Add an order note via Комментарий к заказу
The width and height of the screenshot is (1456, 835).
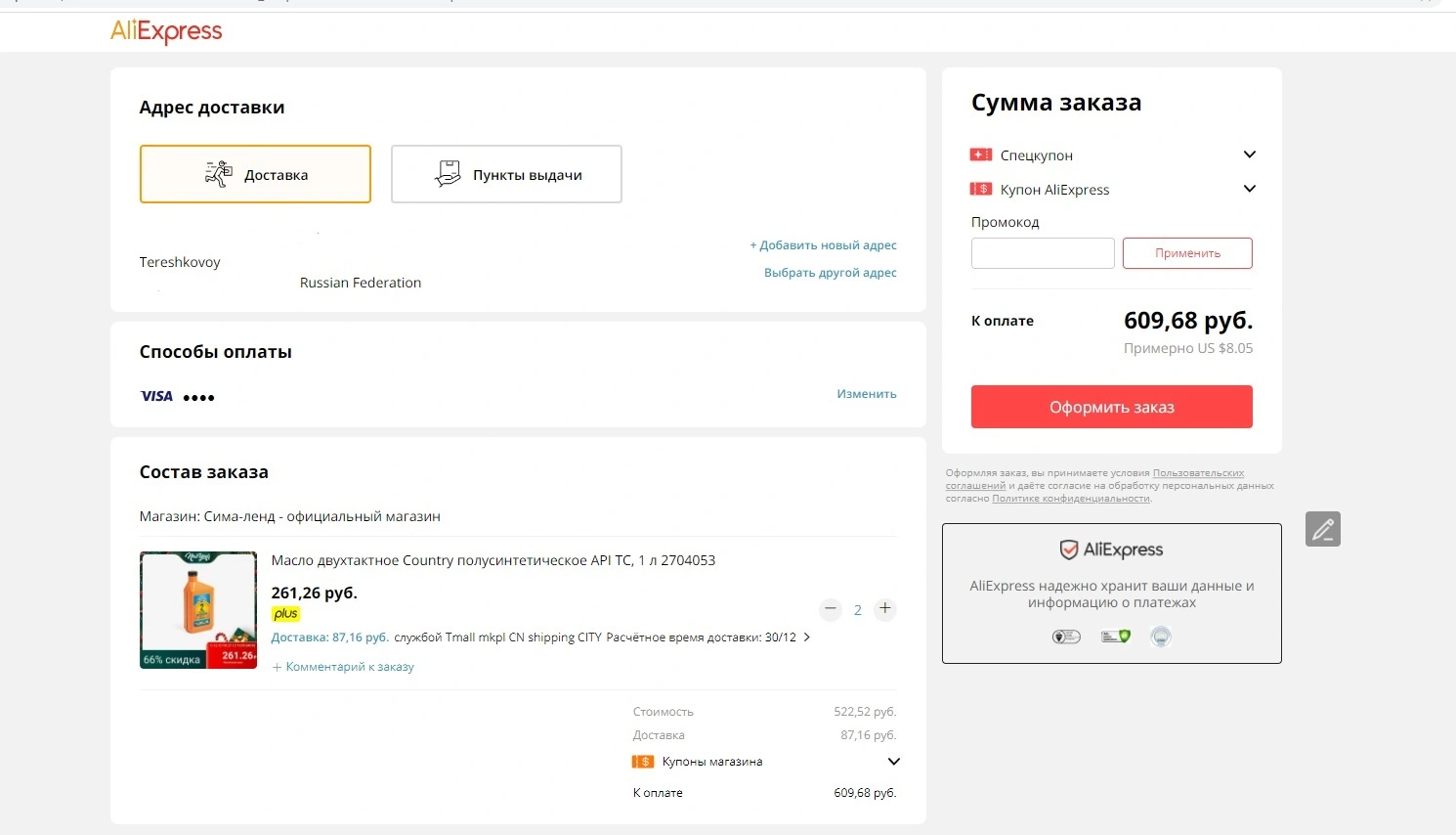pyautogui.click(x=343, y=667)
